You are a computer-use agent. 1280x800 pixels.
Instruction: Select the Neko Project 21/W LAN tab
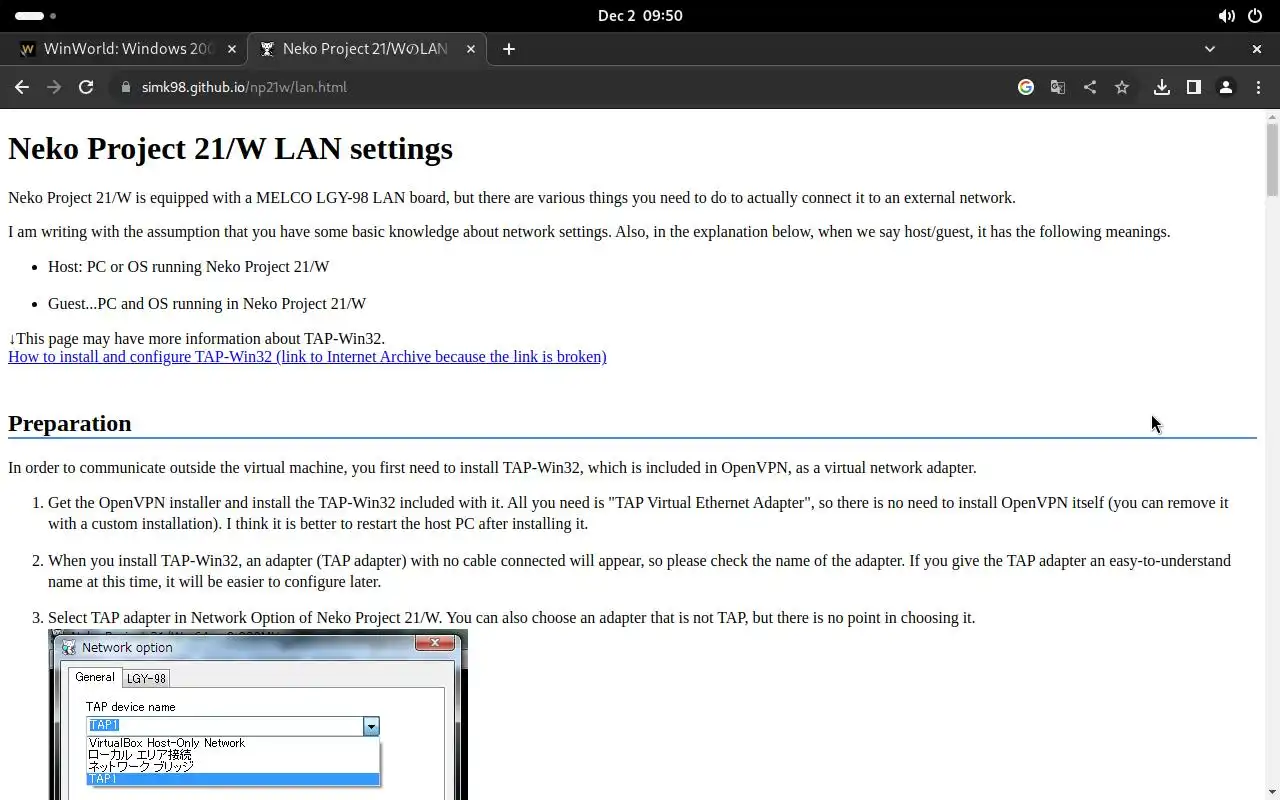coord(366,48)
